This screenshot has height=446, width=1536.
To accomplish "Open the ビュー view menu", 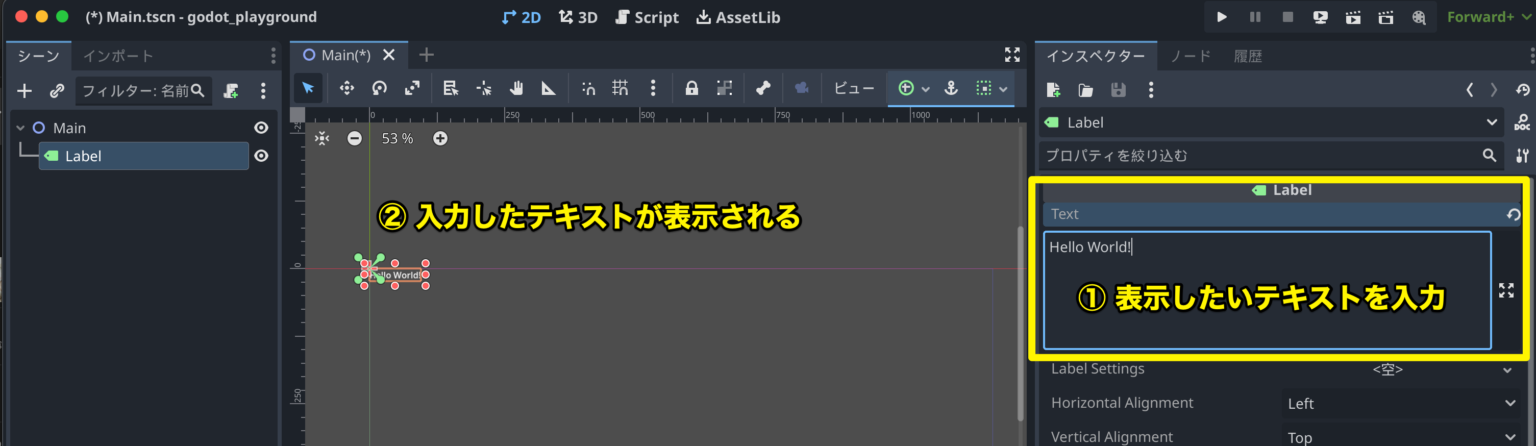I will (x=854, y=88).
